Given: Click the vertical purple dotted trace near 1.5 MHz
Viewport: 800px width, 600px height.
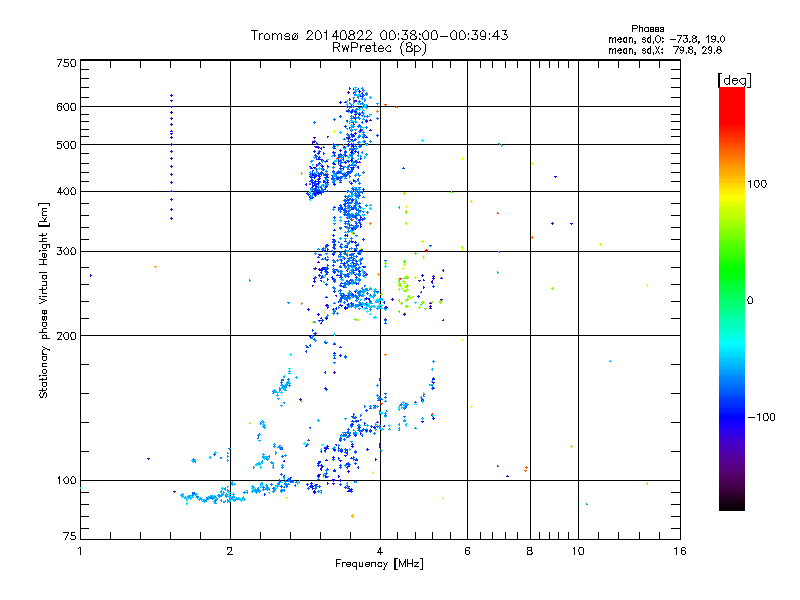Looking at the screenshot, I should tap(171, 157).
